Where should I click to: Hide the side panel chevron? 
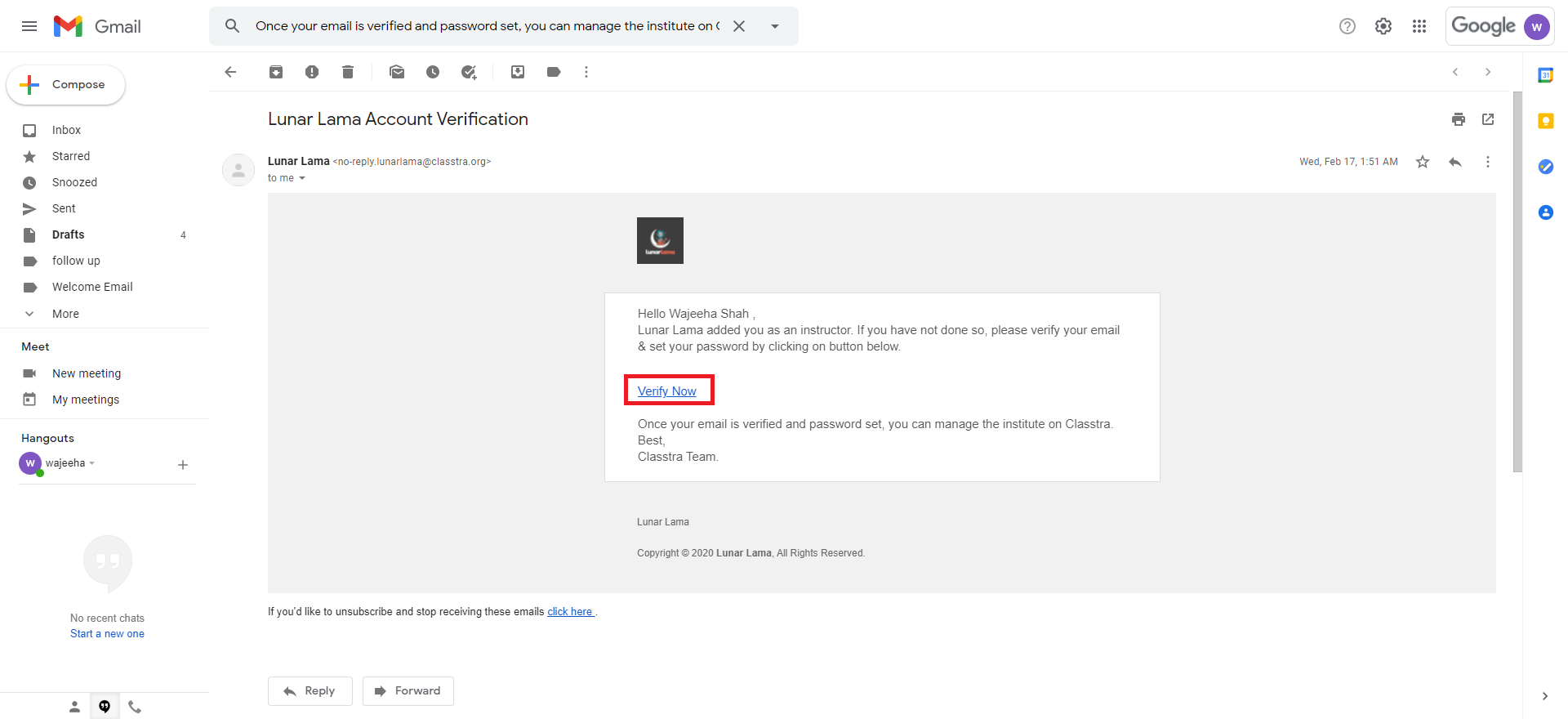1545,696
